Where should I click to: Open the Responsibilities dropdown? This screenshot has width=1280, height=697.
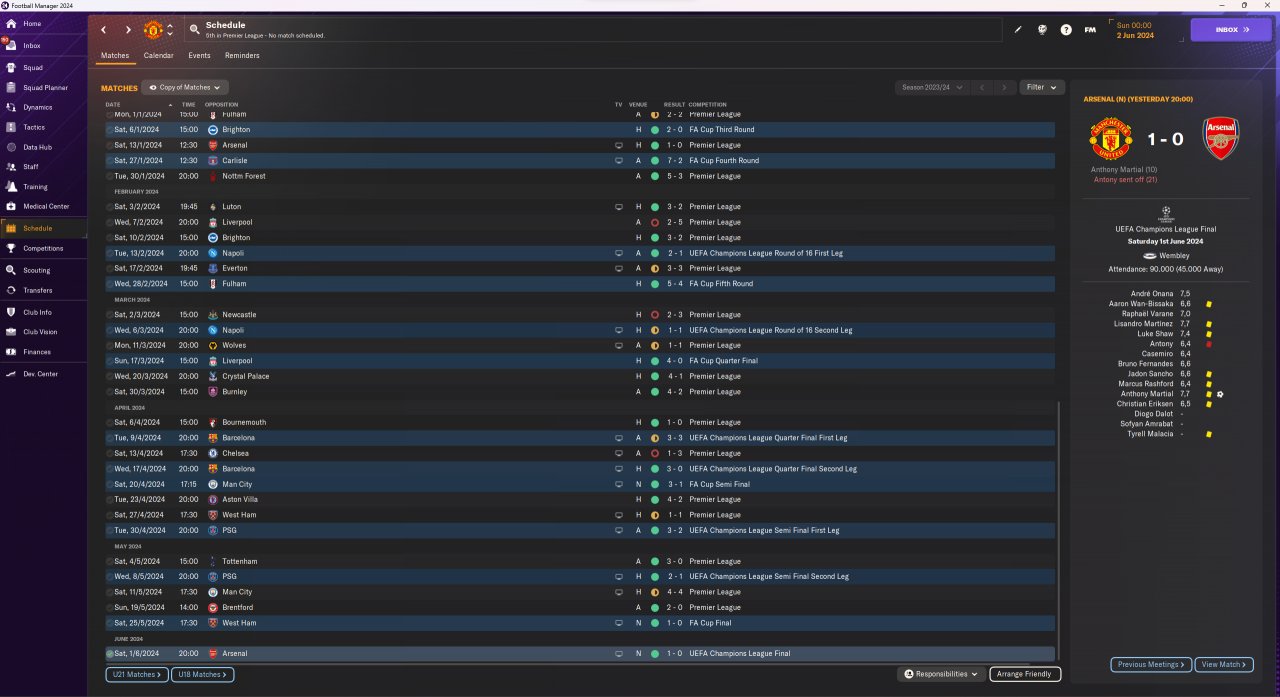tap(941, 675)
